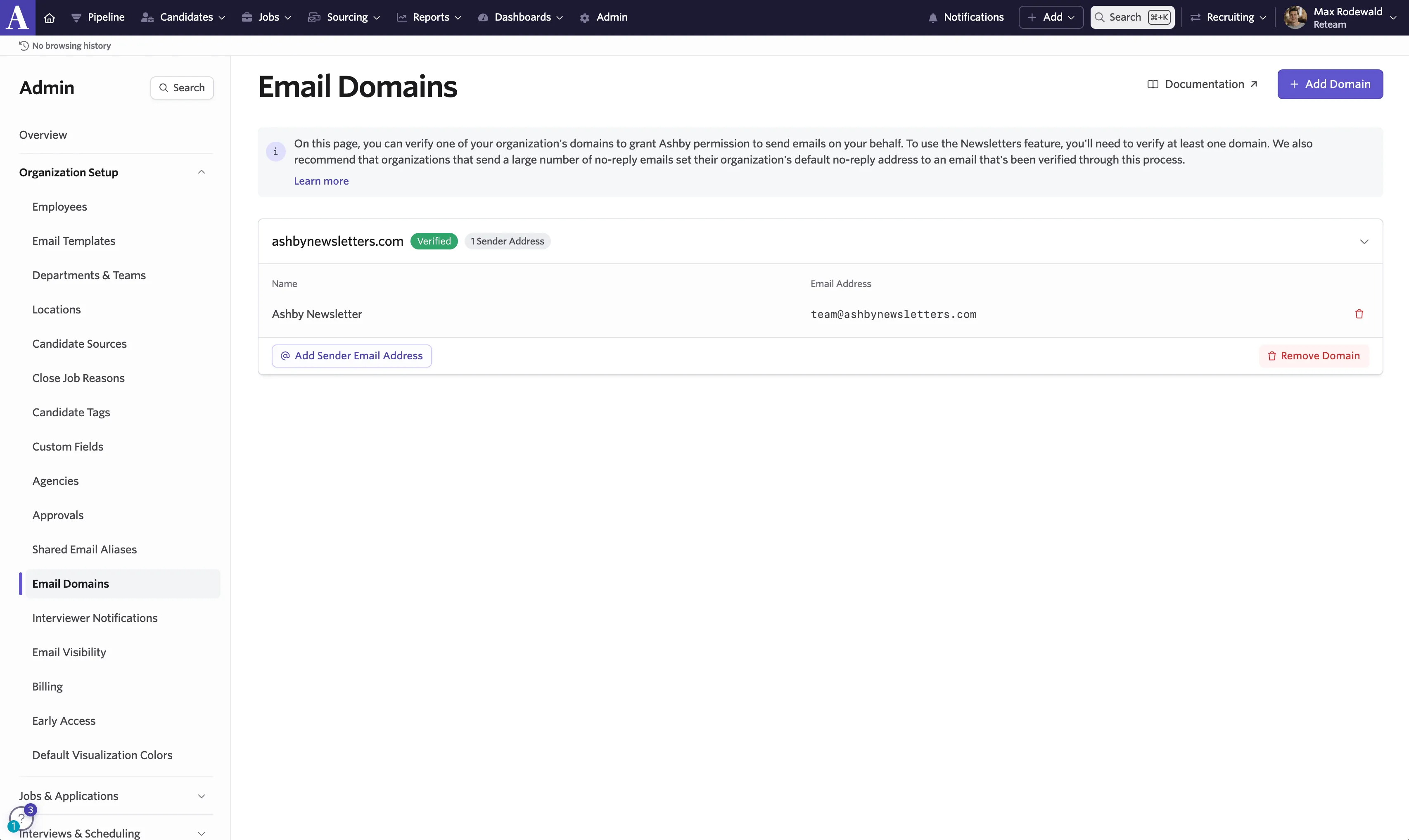The image size is (1409, 840).
Task: Click the Add Domain button
Action: pyautogui.click(x=1330, y=84)
